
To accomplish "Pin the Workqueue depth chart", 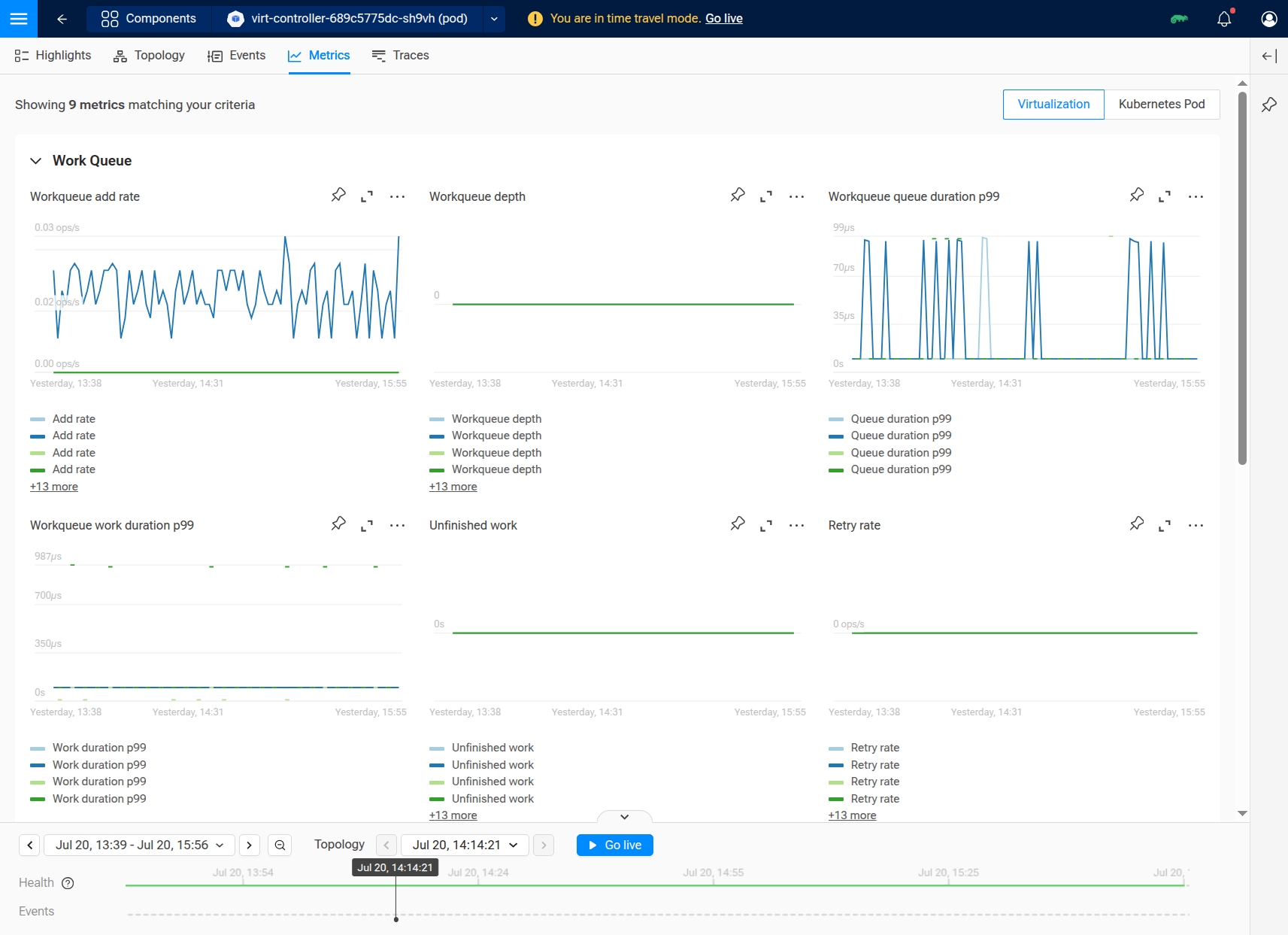I will click(738, 196).
